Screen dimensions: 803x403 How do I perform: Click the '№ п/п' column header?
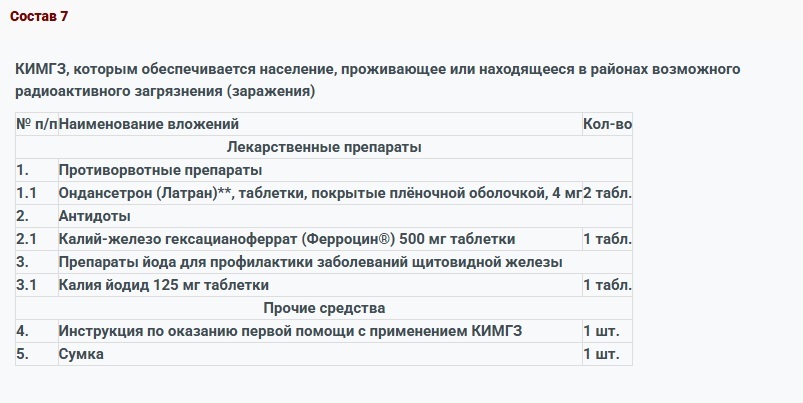click(x=37, y=124)
